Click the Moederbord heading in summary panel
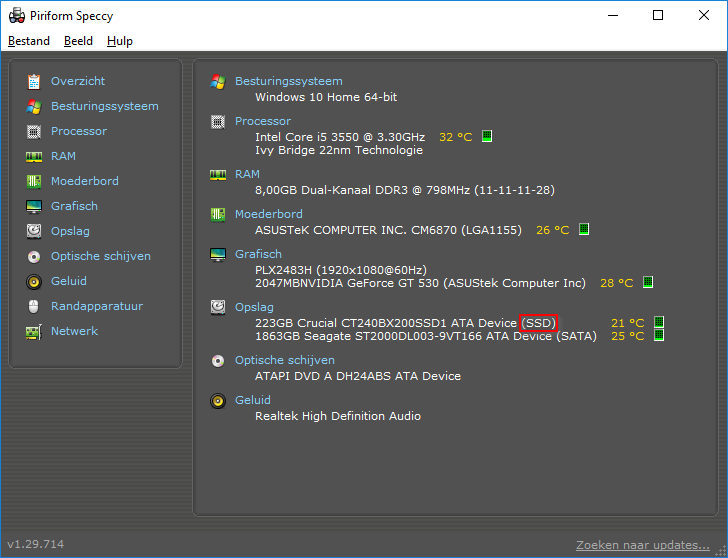 pos(268,214)
